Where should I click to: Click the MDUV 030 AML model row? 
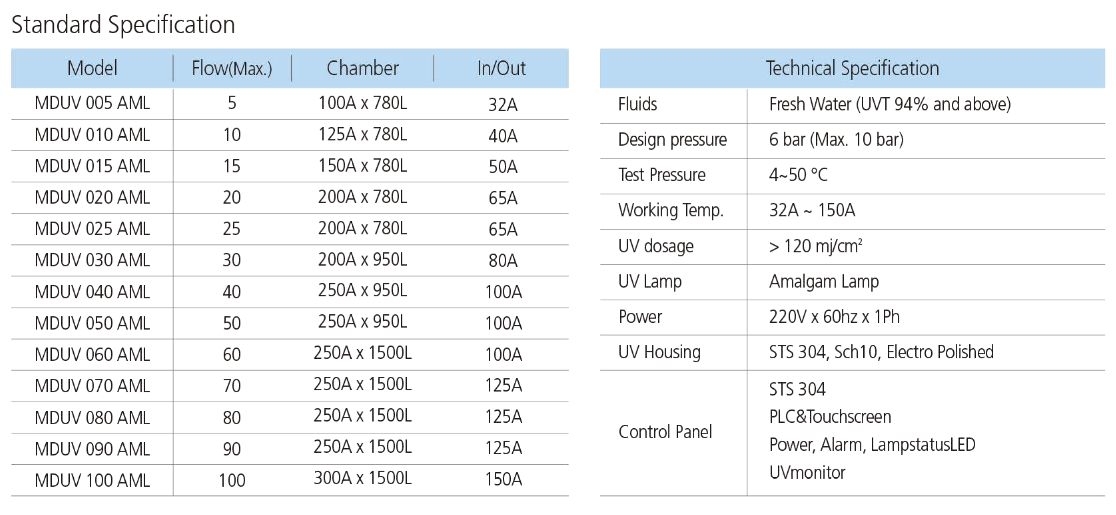pos(92,260)
